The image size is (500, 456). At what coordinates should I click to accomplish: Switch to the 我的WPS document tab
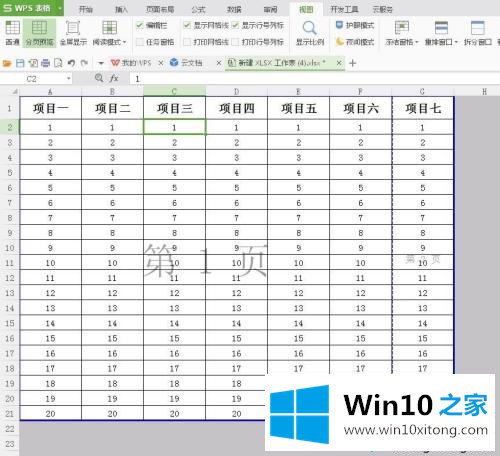[131, 63]
